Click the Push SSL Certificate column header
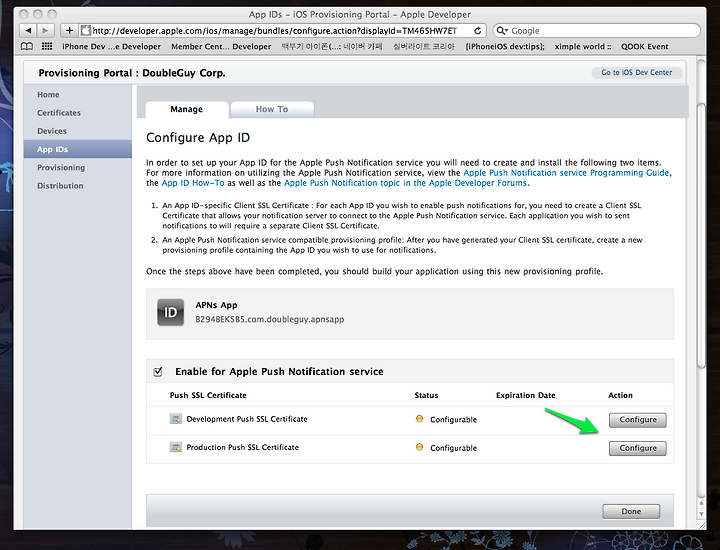This screenshot has height=550, width=720. tap(208, 395)
